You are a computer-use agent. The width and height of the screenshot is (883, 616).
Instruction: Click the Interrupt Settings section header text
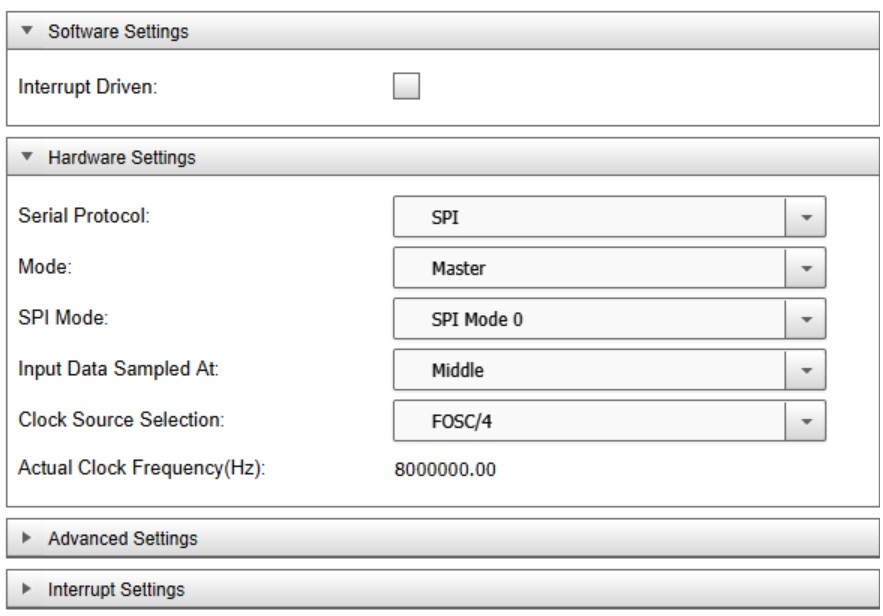(x=119, y=588)
